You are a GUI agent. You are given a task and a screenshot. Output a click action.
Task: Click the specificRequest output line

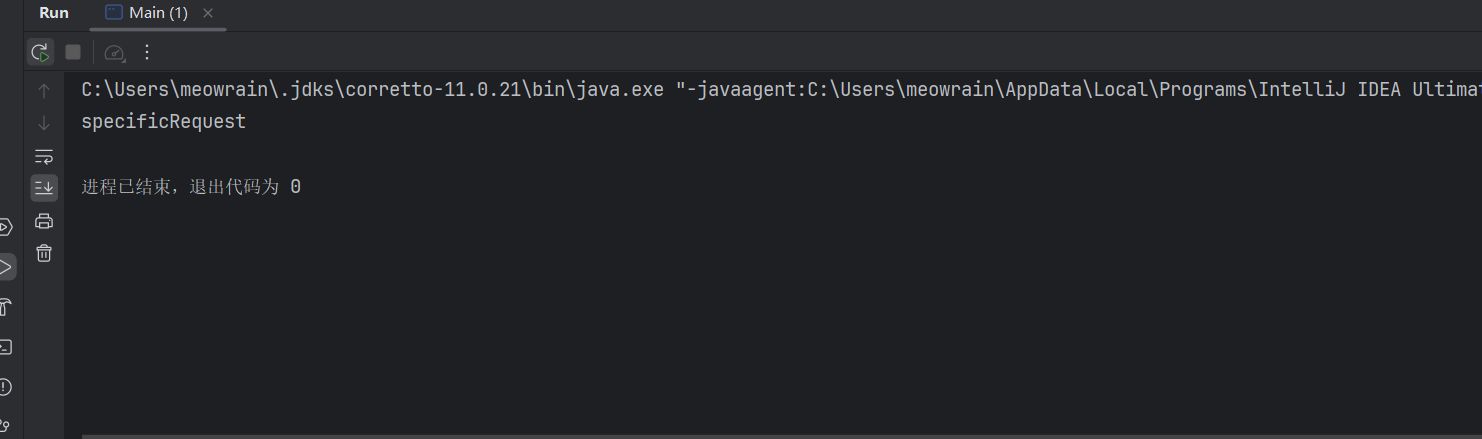click(x=164, y=122)
